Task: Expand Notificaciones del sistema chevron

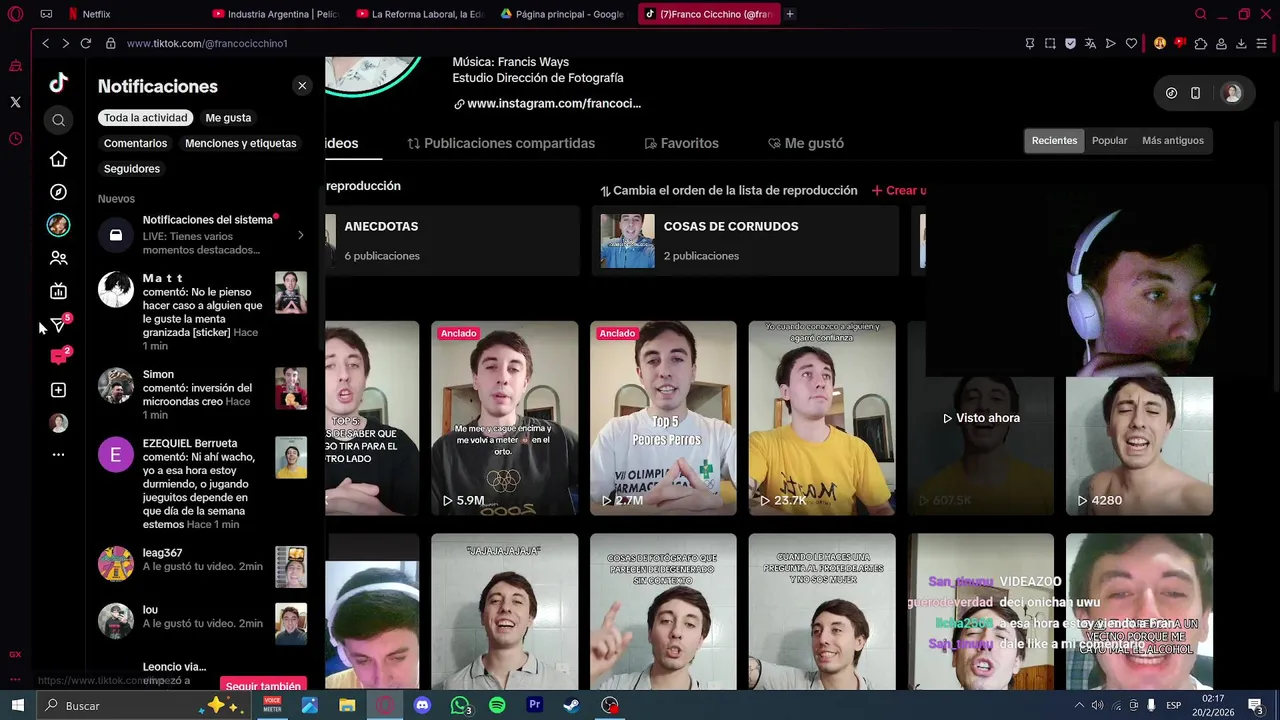Action: pyautogui.click(x=300, y=236)
